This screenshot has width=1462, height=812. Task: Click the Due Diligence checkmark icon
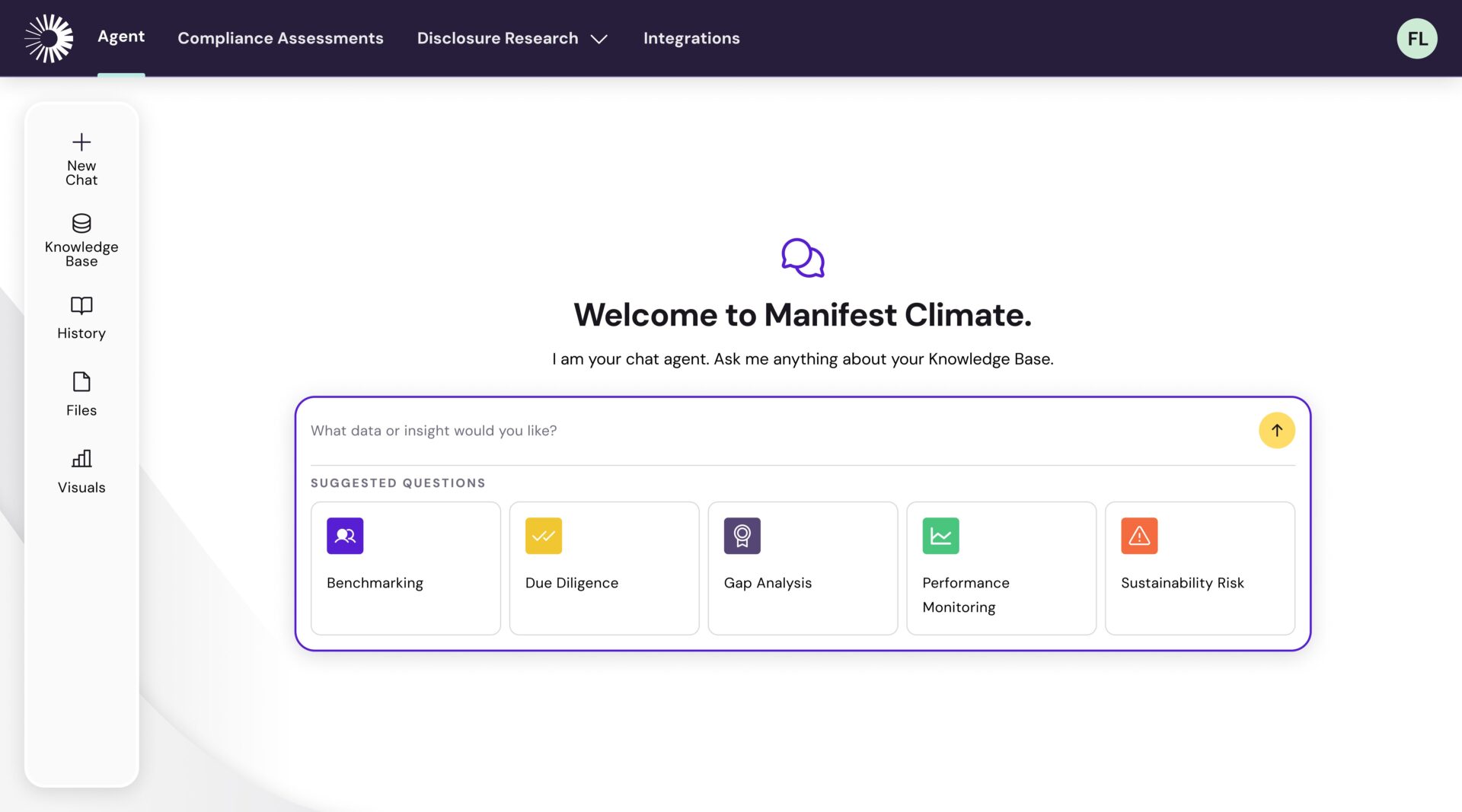point(543,536)
